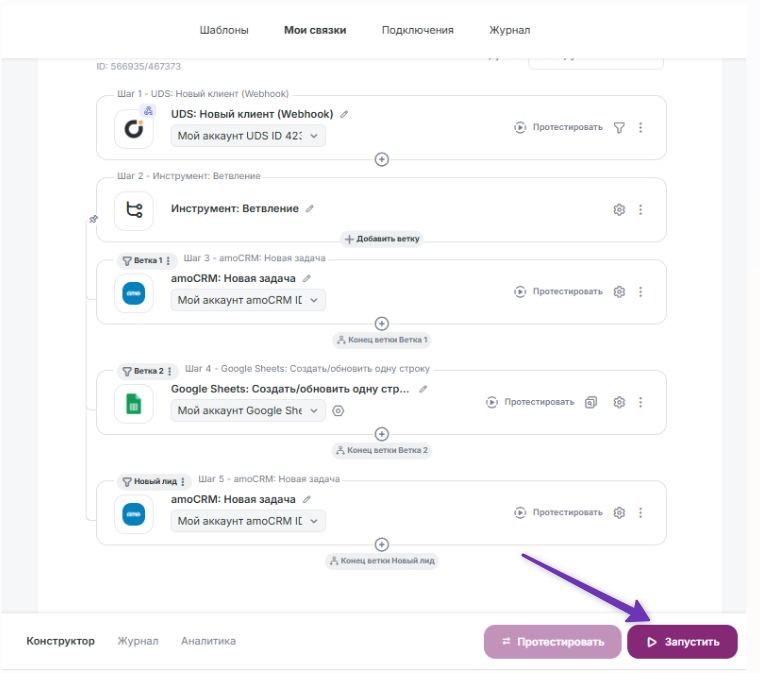Click the pin icon left of branching
The height and width of the screenshot is (673, 760).
tap(94, 219)
